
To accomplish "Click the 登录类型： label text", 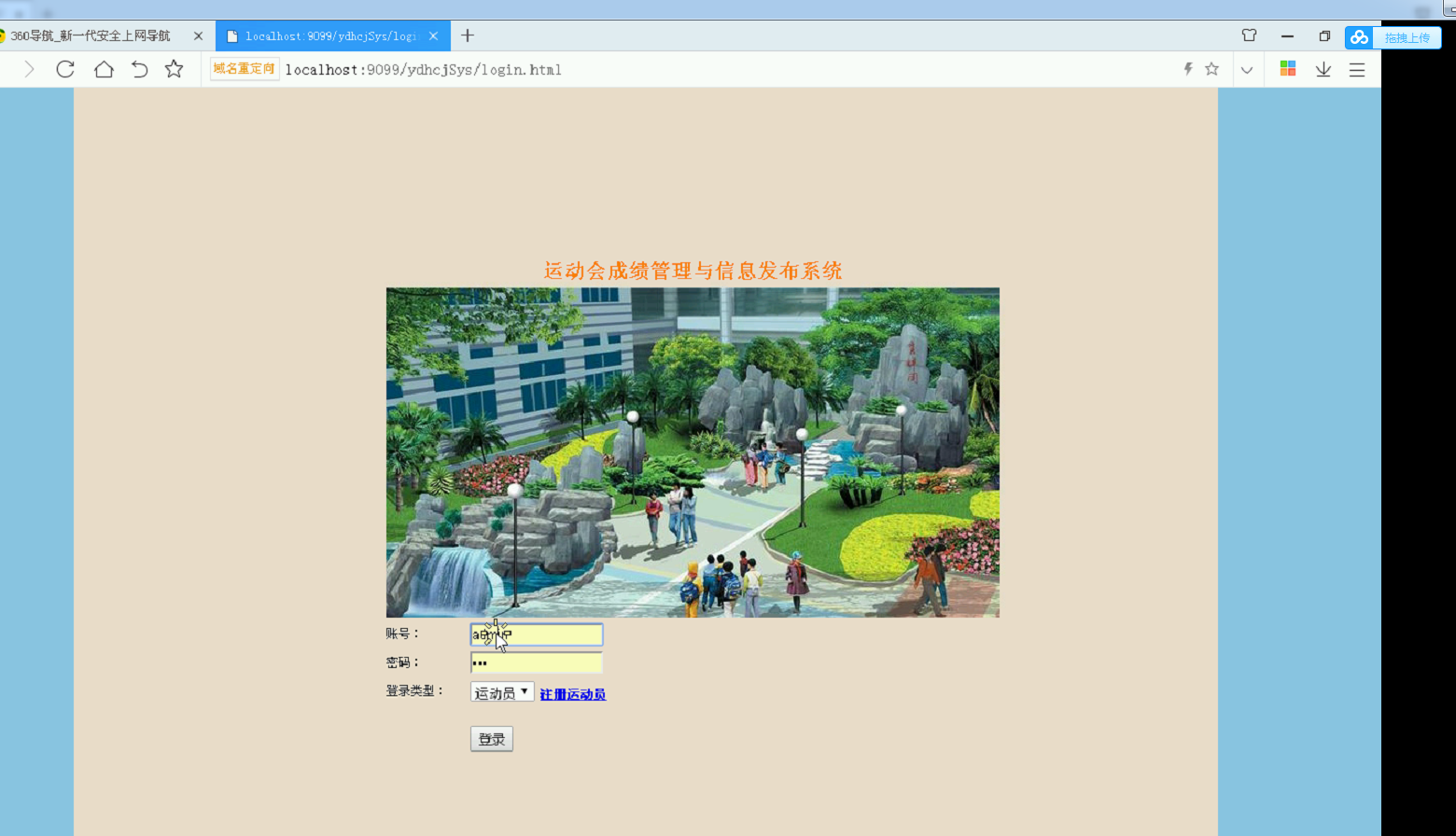I will (x=415, y=691).
